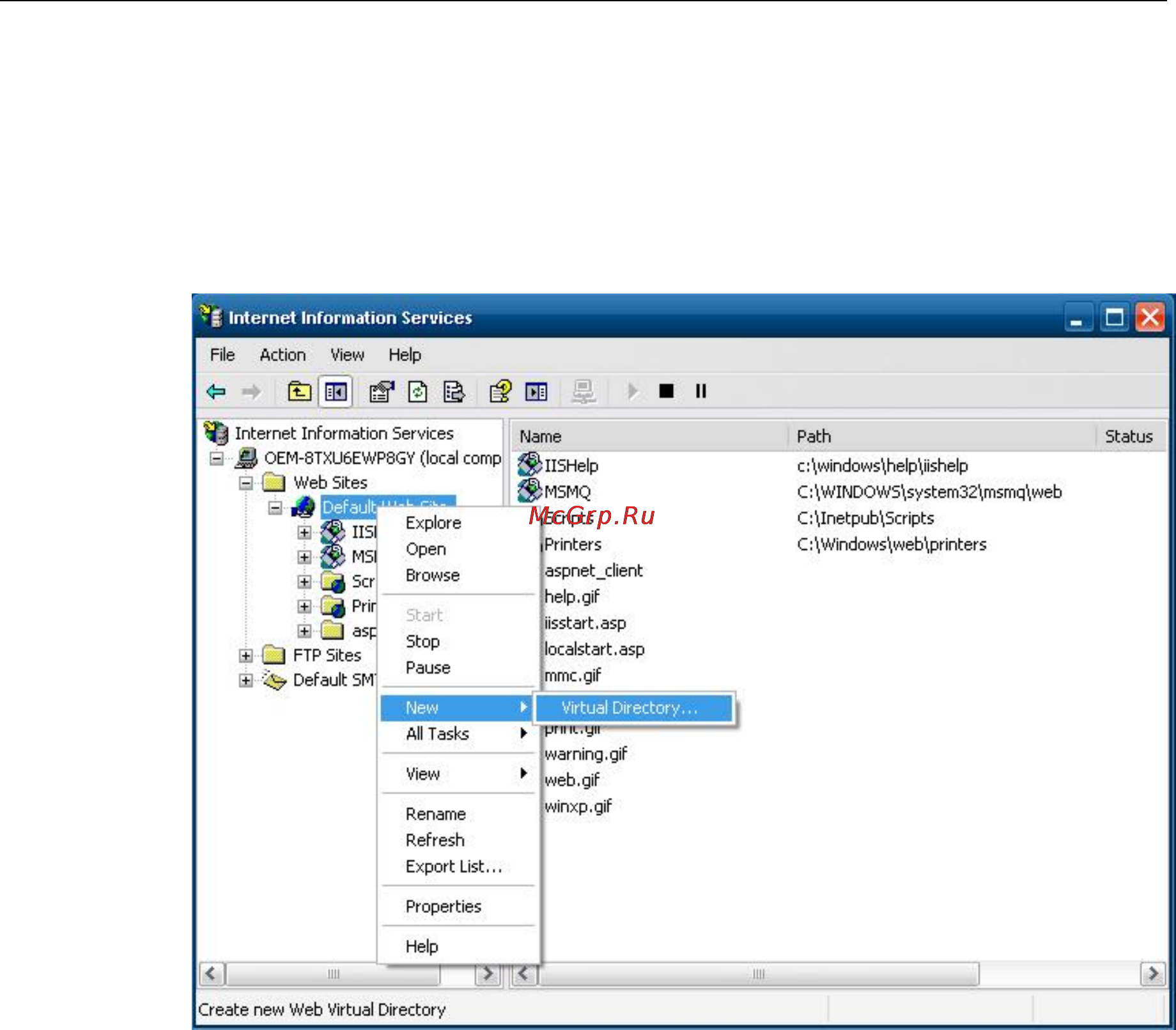Screen dimensions: 1176x1030
Task: Choose Pause from the context menu
Action: point(458,667)
